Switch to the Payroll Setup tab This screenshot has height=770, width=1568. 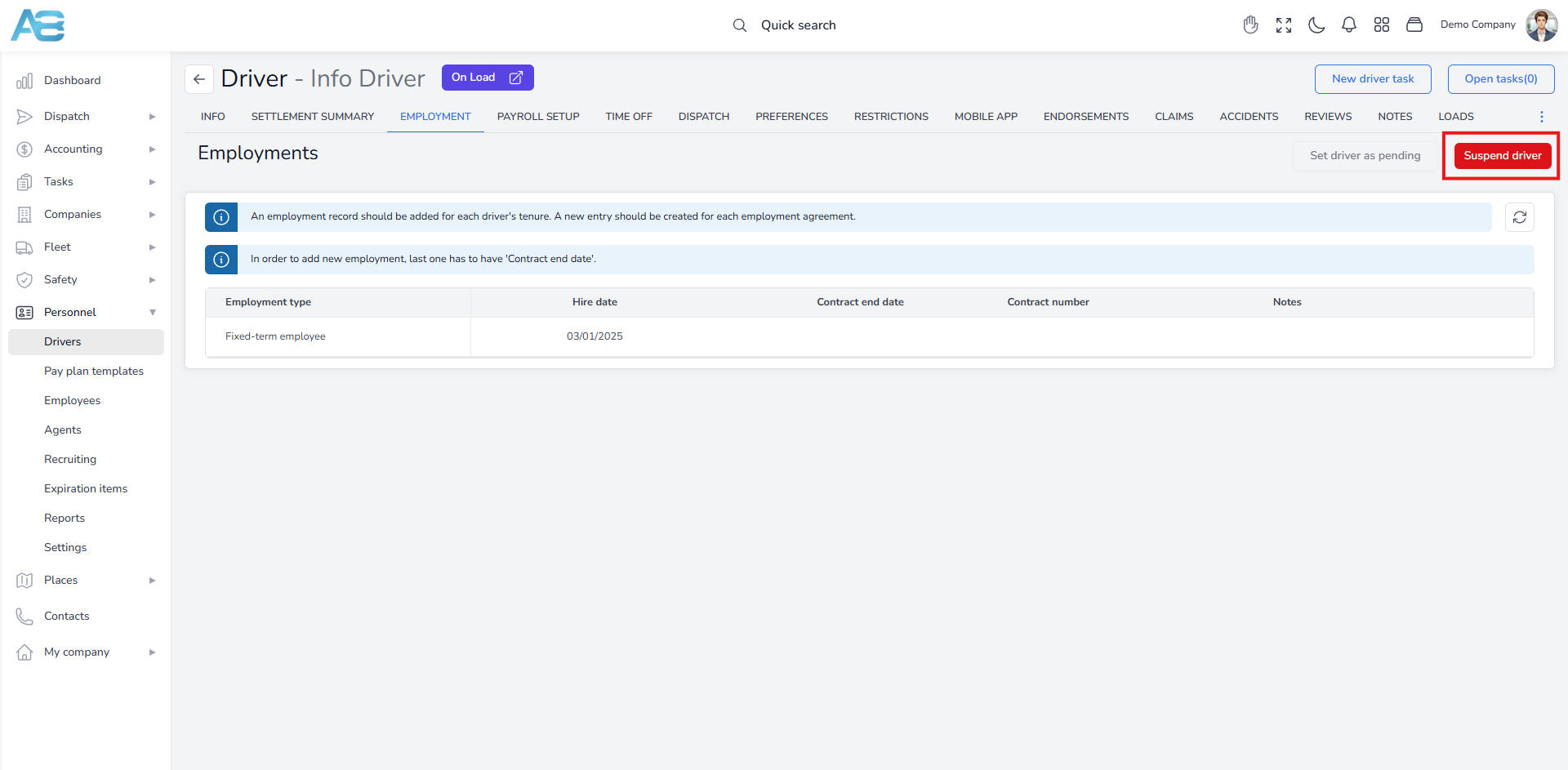[x=537, y=117]
